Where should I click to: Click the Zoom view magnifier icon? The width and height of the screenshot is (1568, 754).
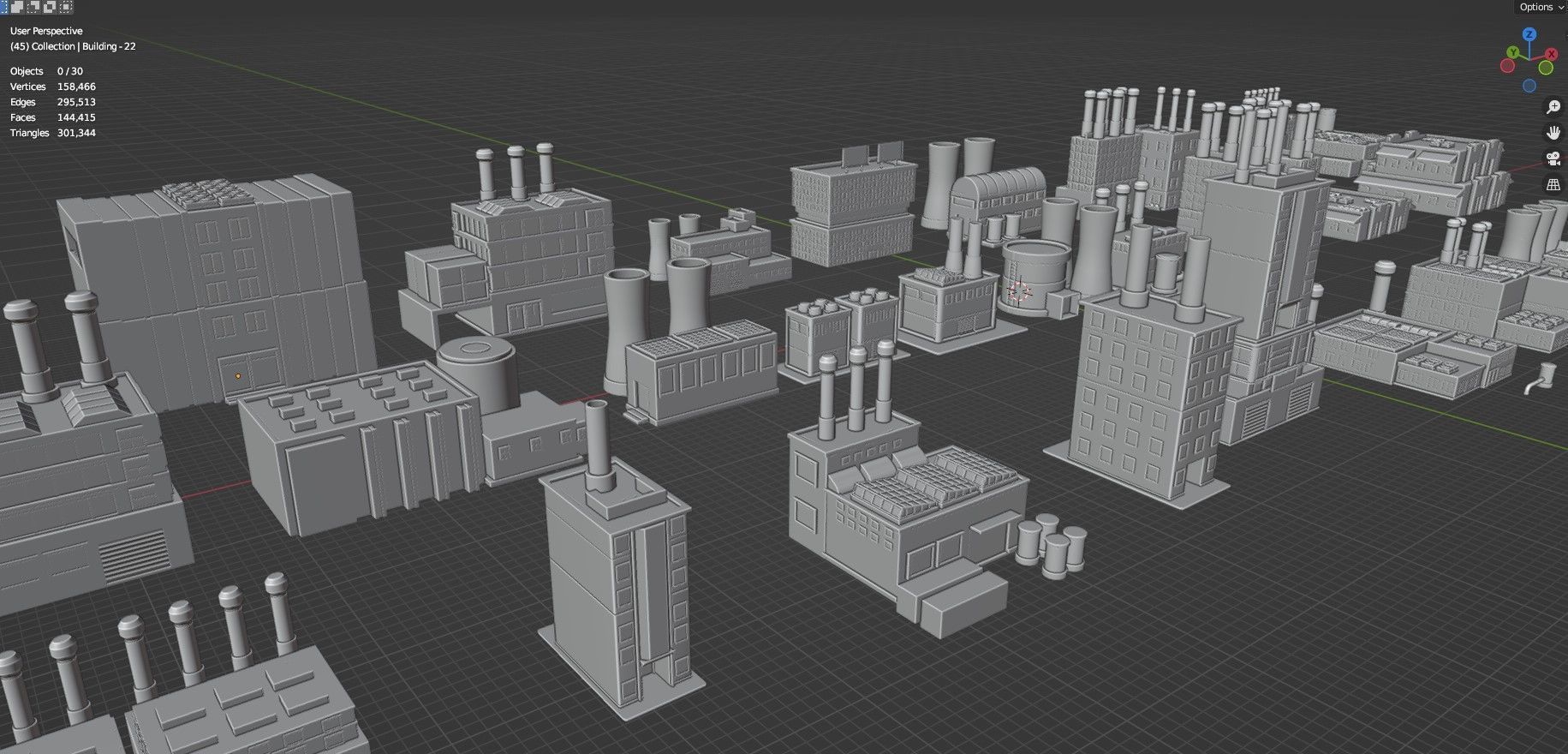coord(1553,107)
